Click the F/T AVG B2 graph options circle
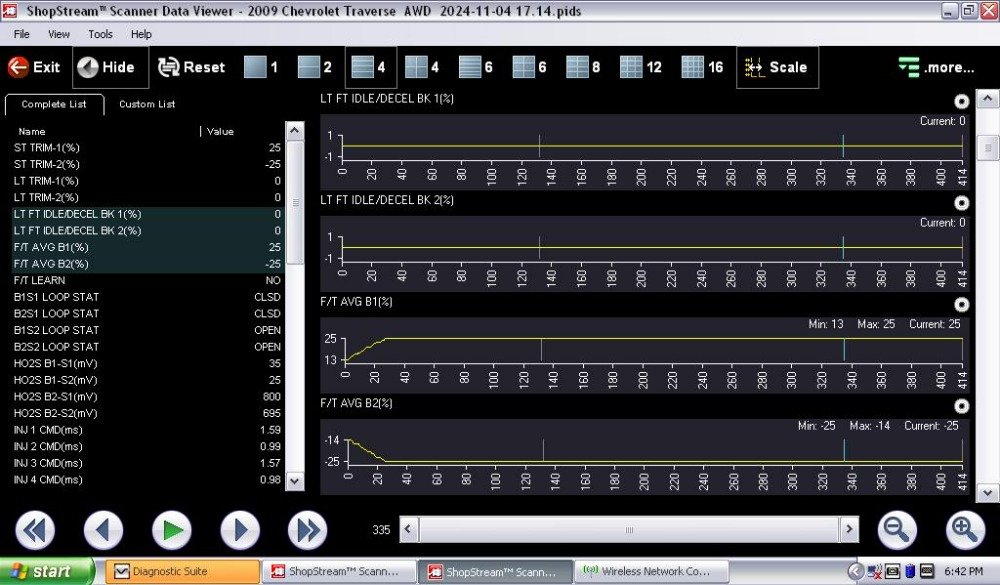Viewport: 1000px width, 585px height. coord(962,406)
